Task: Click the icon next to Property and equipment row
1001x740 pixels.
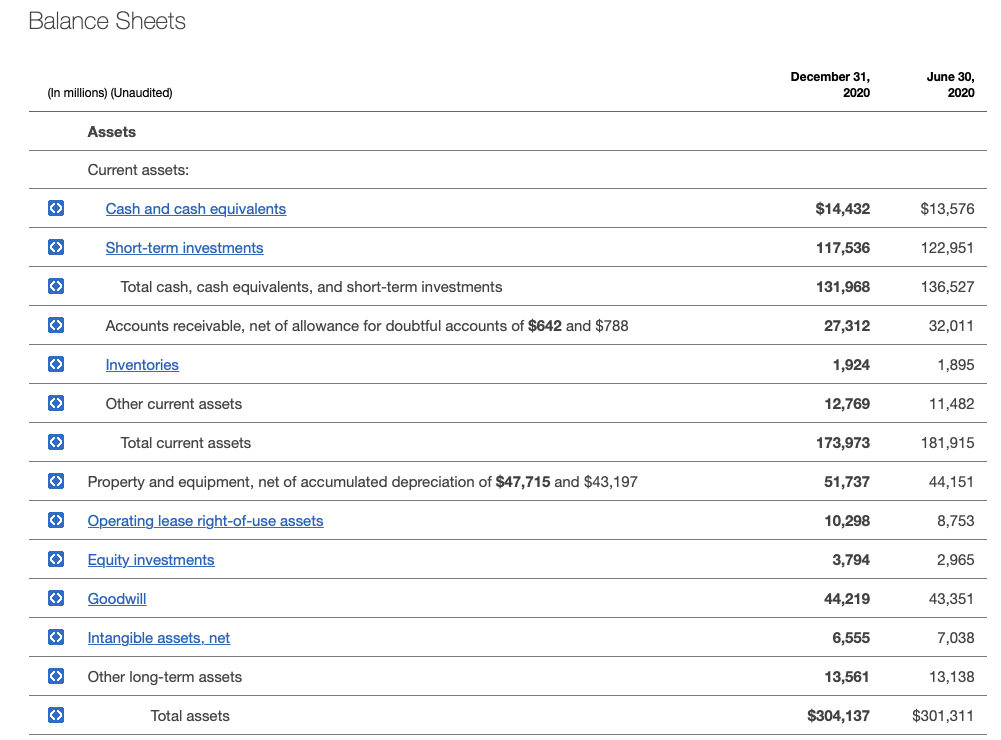Action: click(57, 482)
